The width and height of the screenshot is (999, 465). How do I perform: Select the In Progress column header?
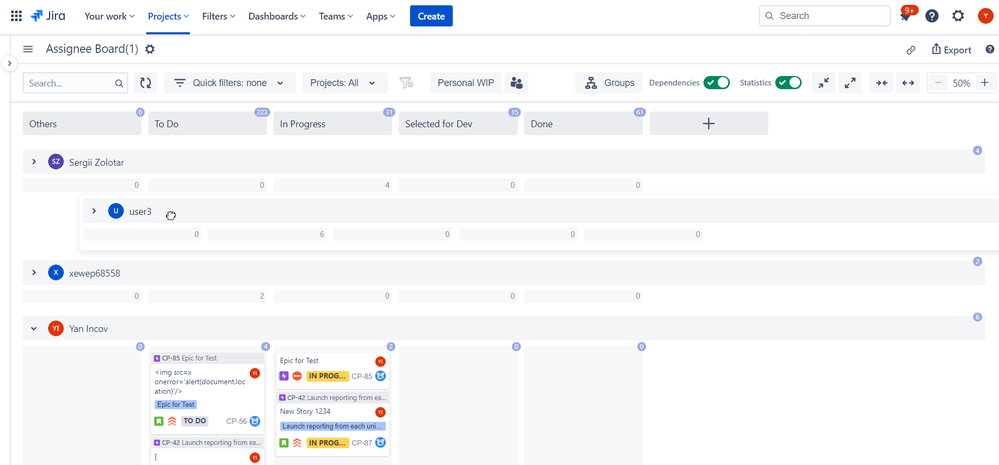333,124
